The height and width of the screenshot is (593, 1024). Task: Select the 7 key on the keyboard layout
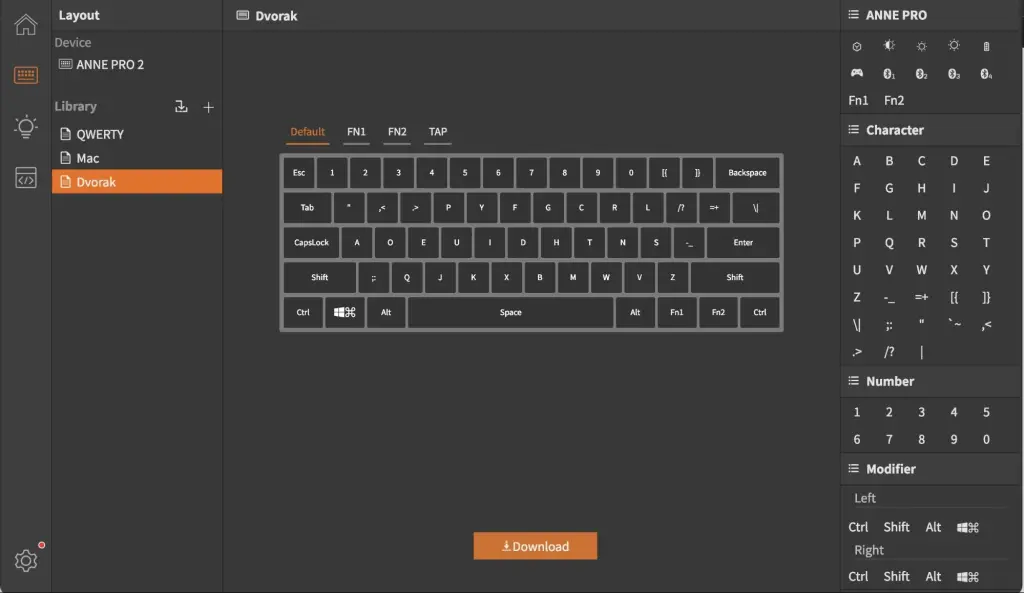(531, 172)
